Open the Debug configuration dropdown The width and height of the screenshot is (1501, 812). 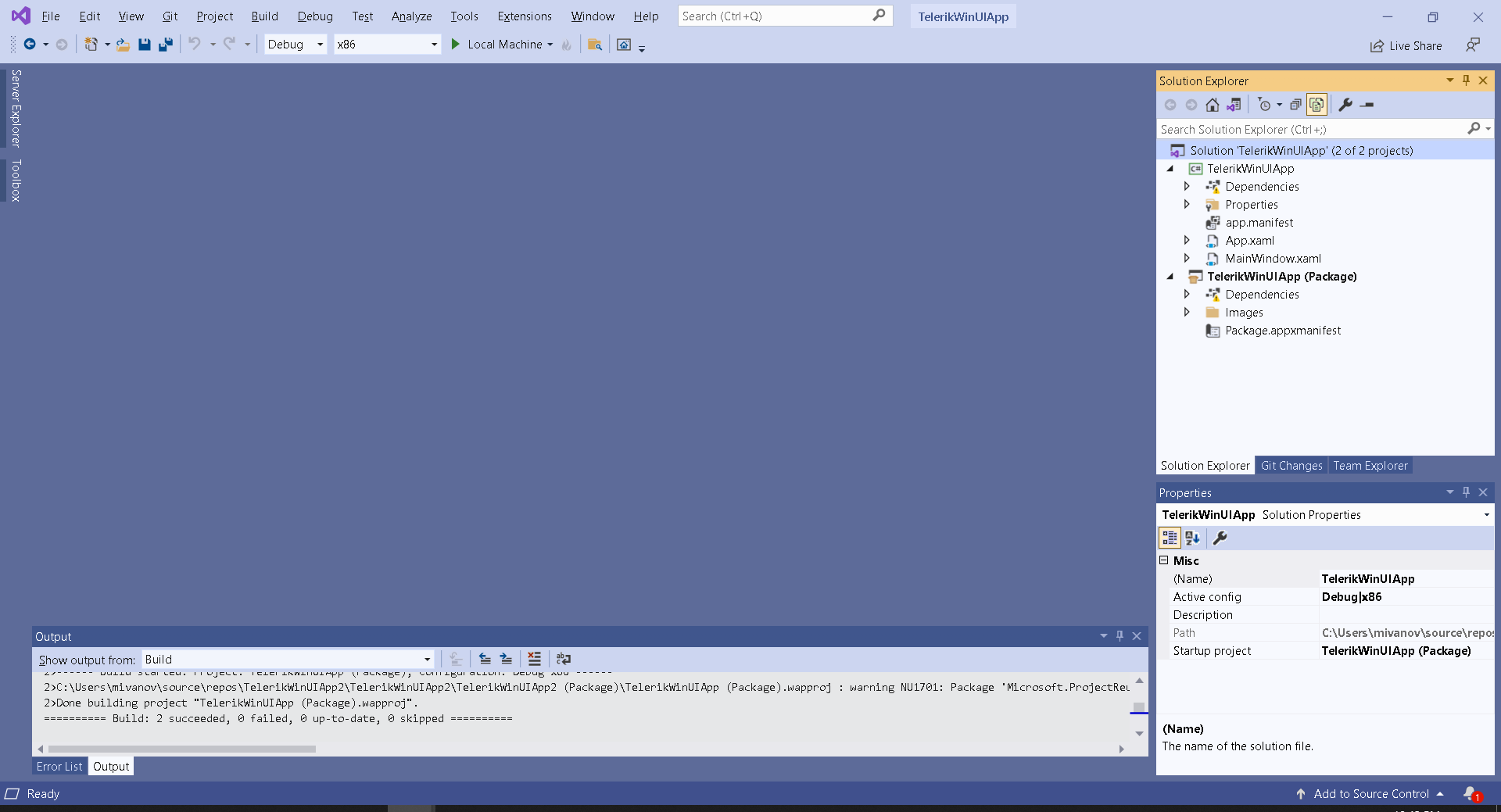[296, 45]
